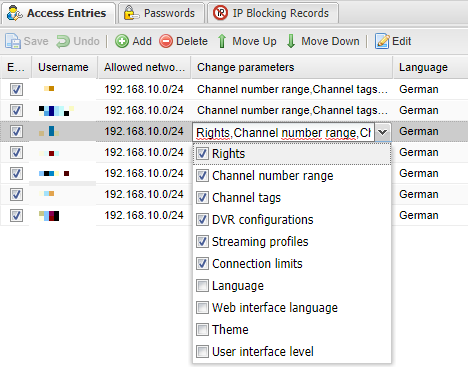
Task: Toggle enabled checkbox in last table row
Action: coord(16,215)
